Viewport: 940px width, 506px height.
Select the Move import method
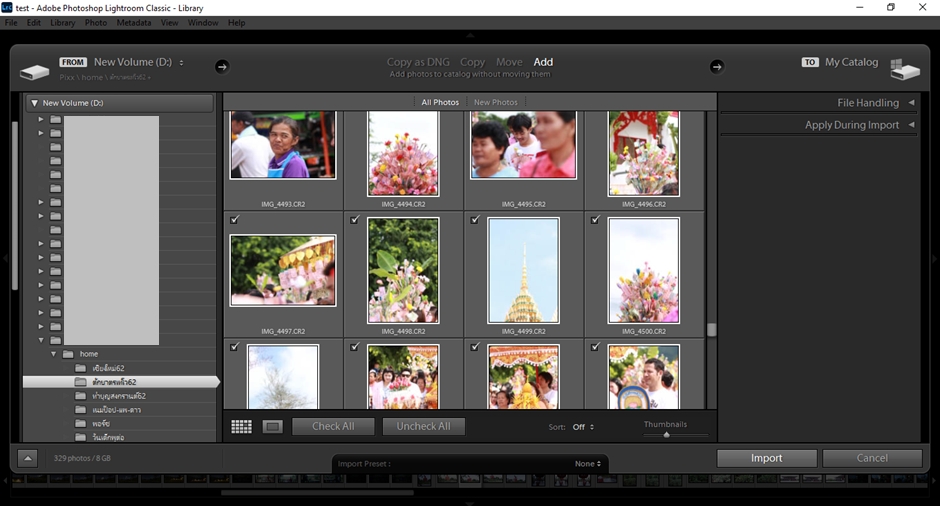pyautogui.click(x=509, y=62)
